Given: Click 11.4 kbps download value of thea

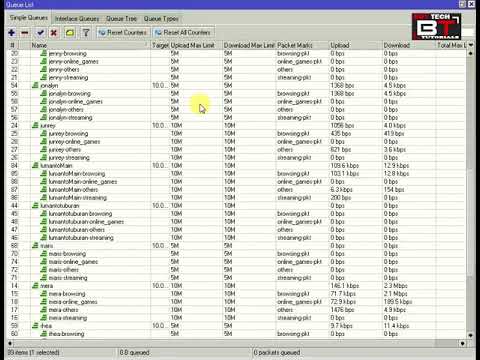Looking at the screenshot, I should [396, 326].
